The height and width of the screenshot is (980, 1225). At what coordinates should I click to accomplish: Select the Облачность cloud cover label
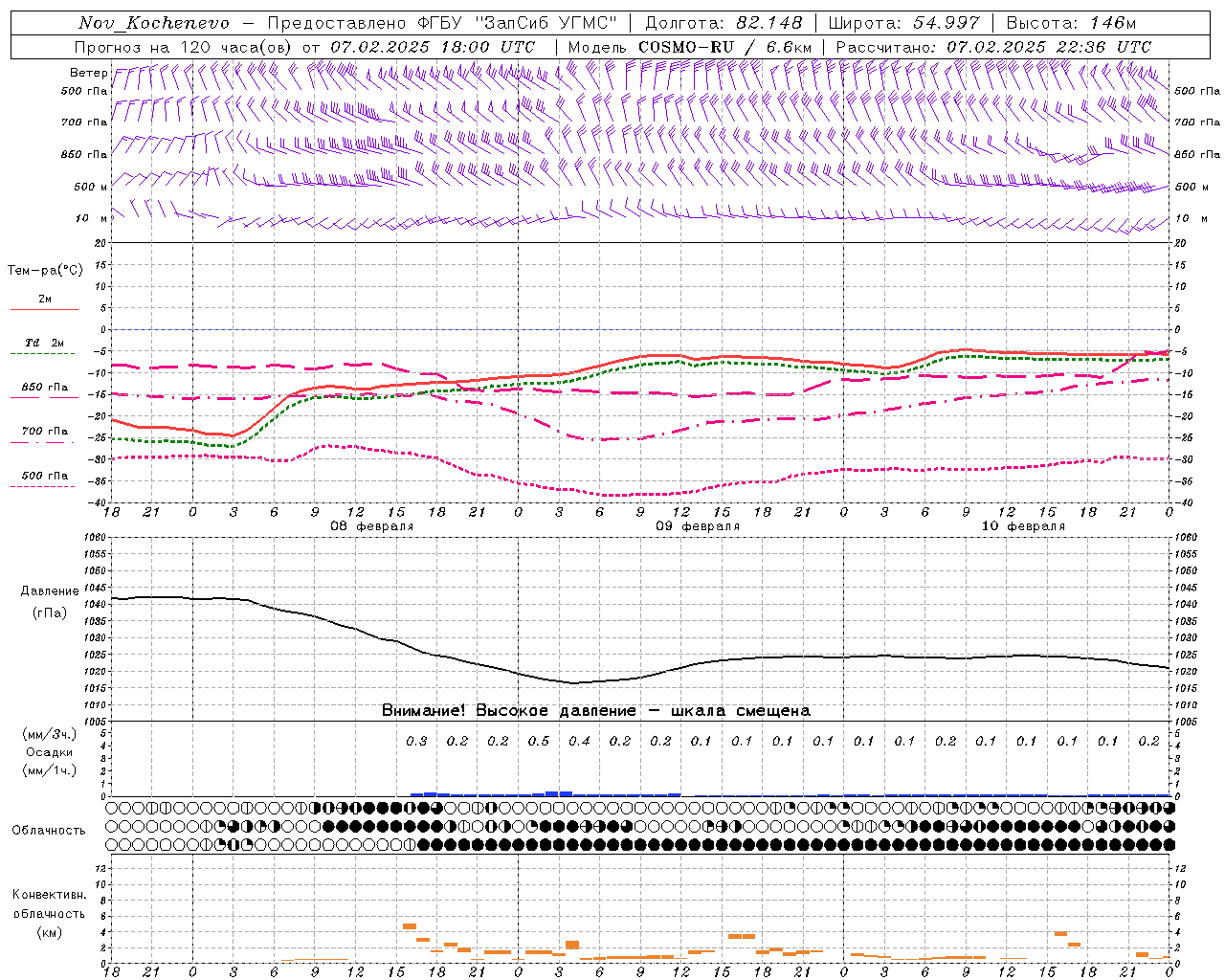(49, 831)
